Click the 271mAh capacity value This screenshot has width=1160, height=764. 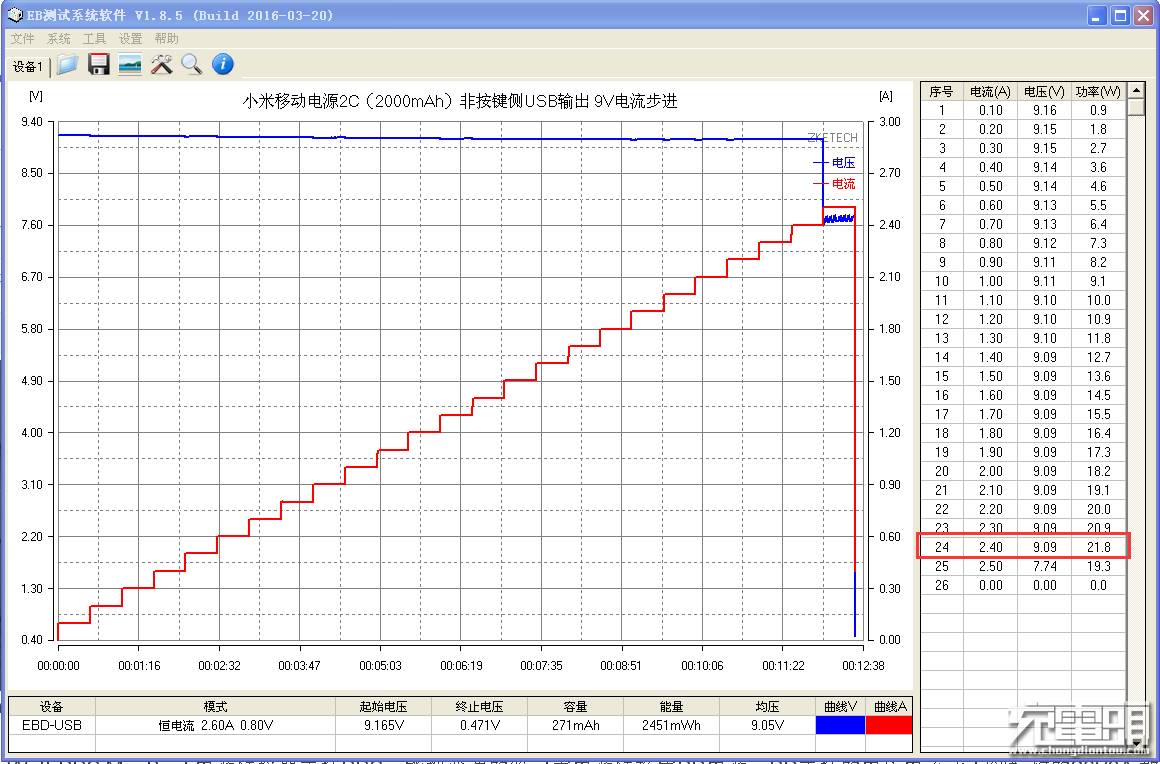pyautogui.click(x=576, y=726)
